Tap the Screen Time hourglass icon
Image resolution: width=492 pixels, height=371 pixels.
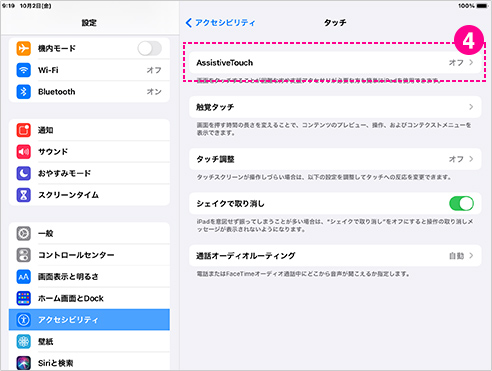24,195
